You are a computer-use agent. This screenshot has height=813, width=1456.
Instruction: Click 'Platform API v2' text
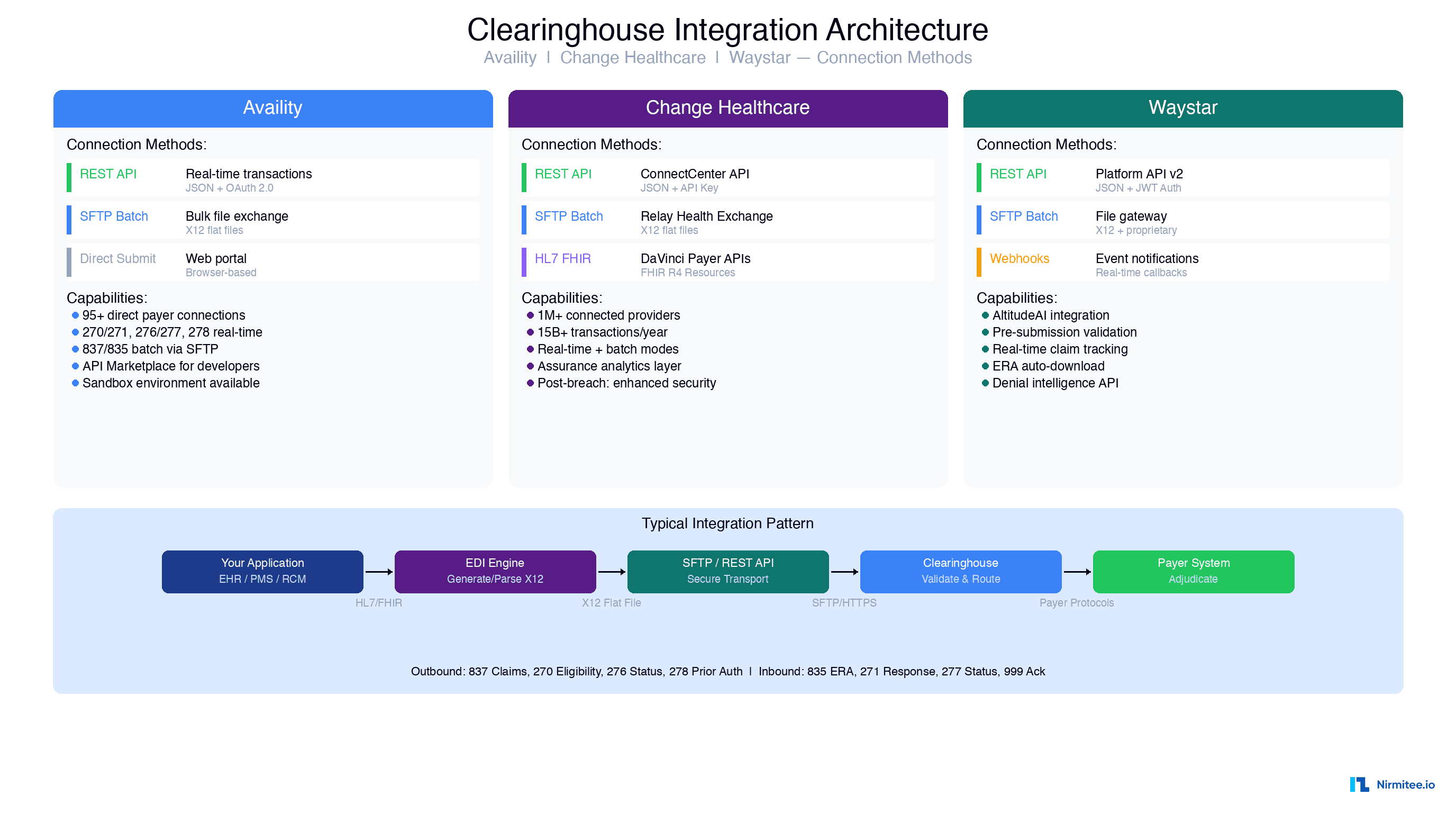(x=1139, y=174)
